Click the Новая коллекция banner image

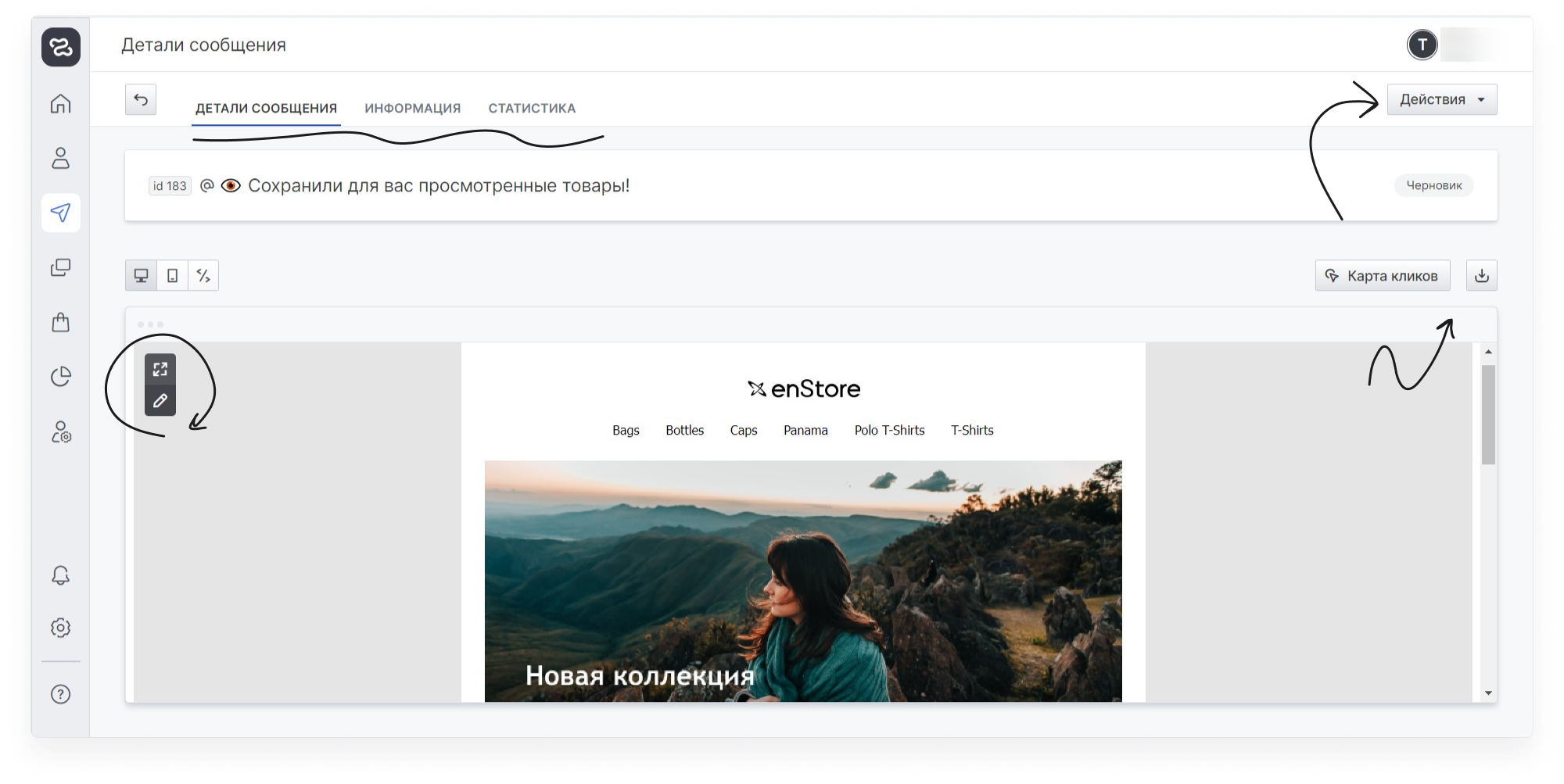point(803,581)
